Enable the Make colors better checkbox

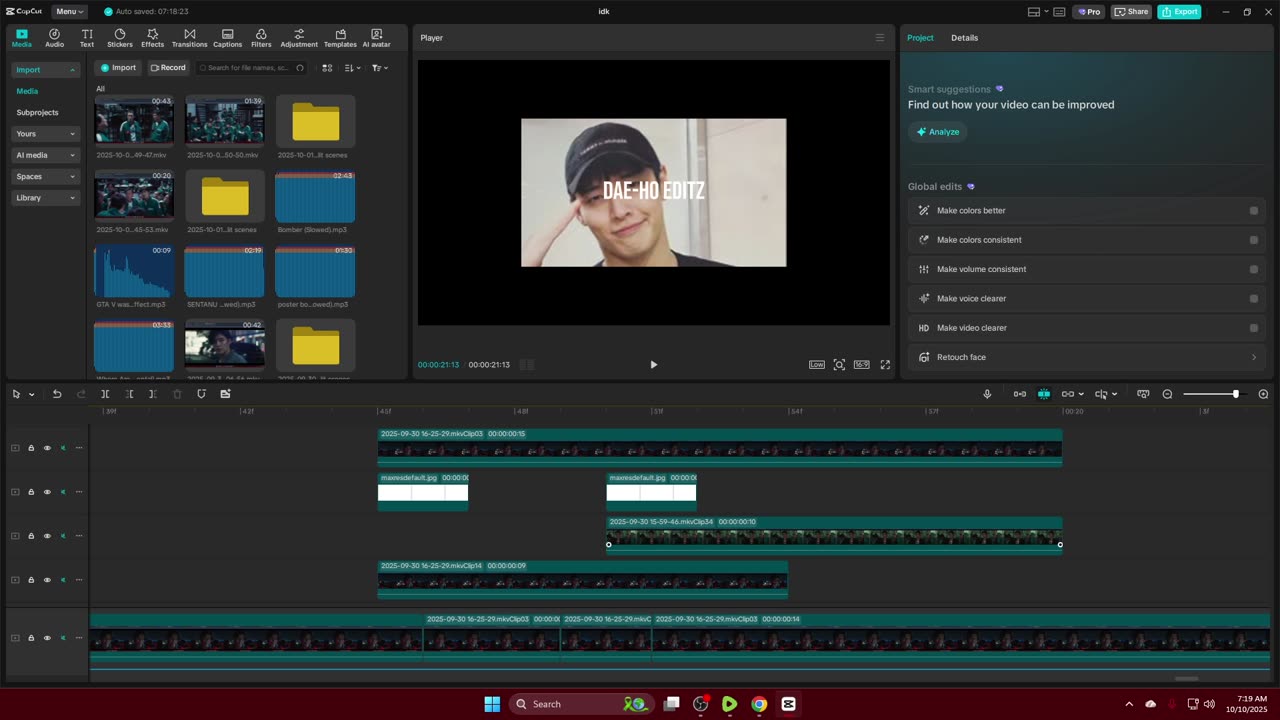pos(1254,211)
